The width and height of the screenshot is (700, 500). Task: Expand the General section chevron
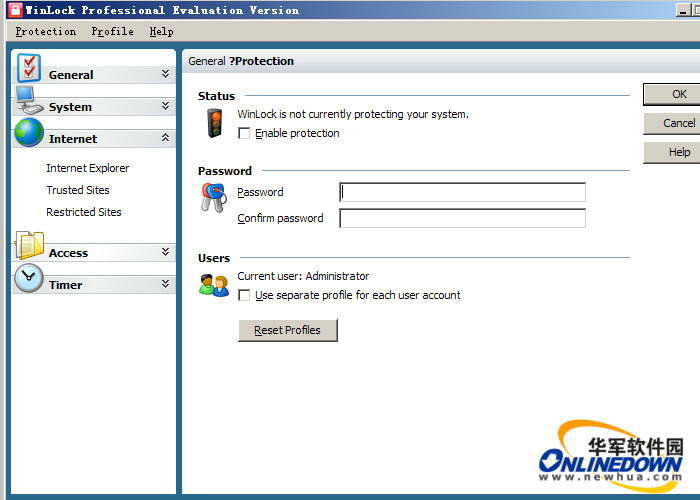[166, 74]
